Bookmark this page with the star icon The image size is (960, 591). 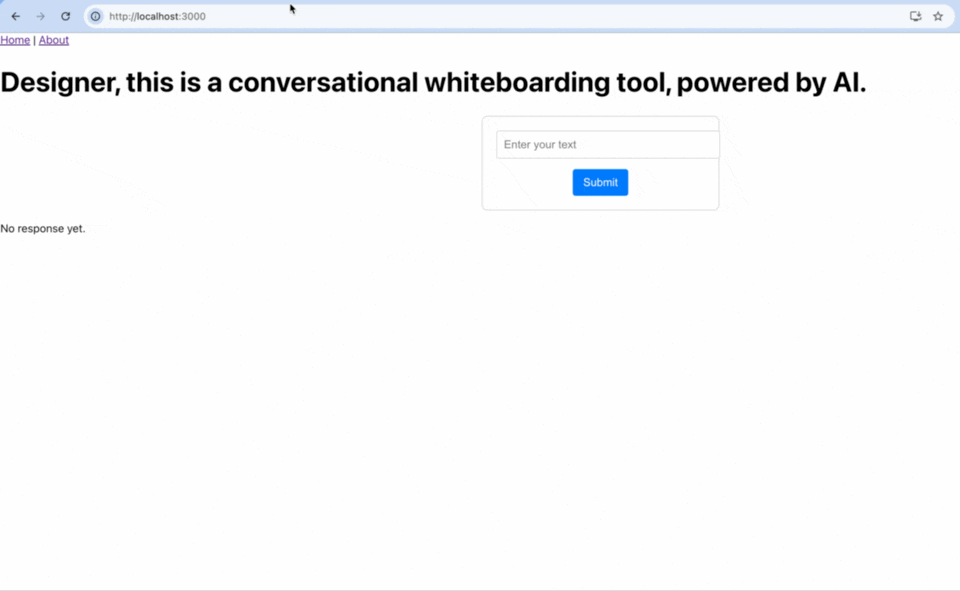[938, 16]
